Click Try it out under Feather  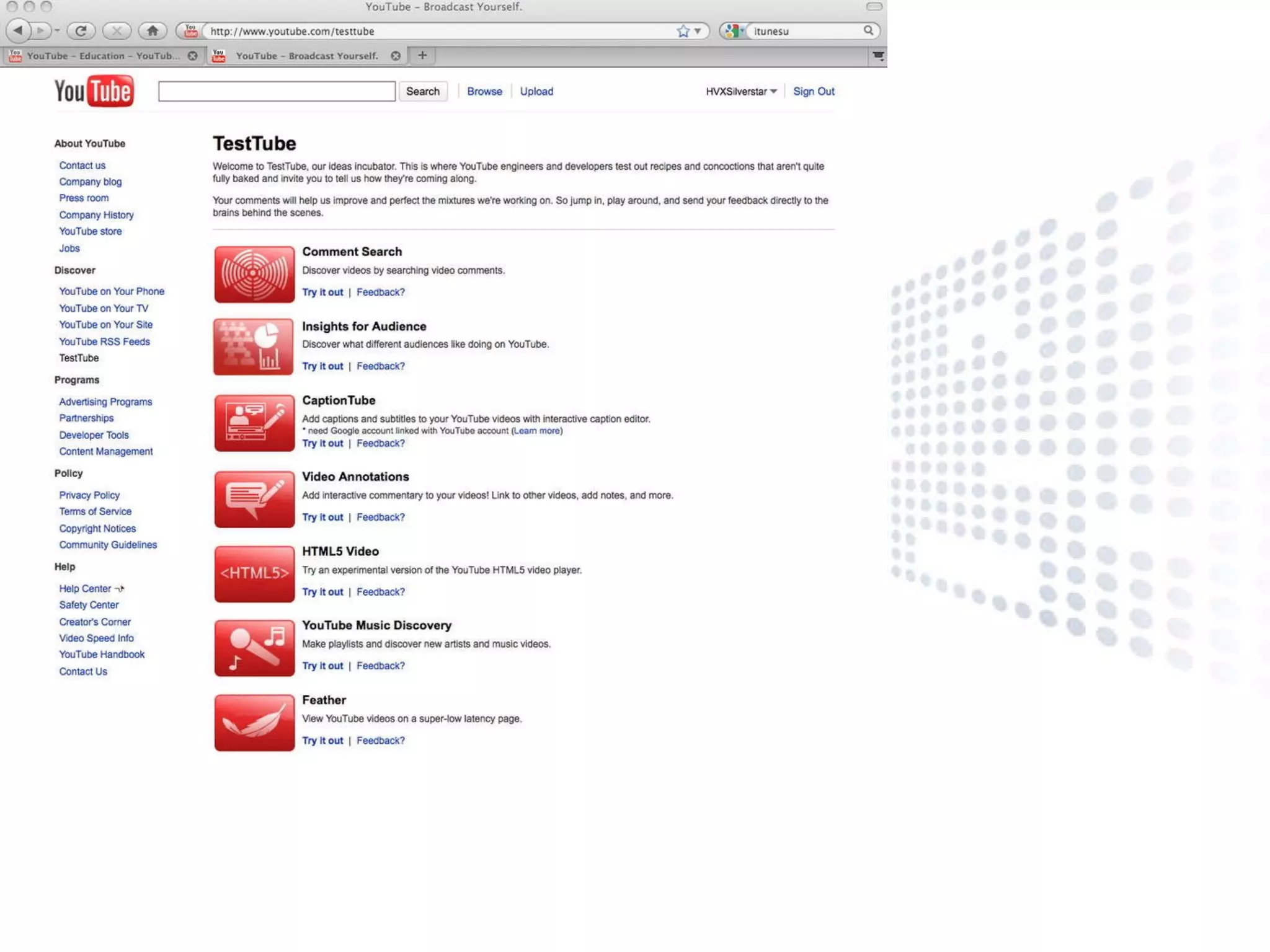click(322, 741)
